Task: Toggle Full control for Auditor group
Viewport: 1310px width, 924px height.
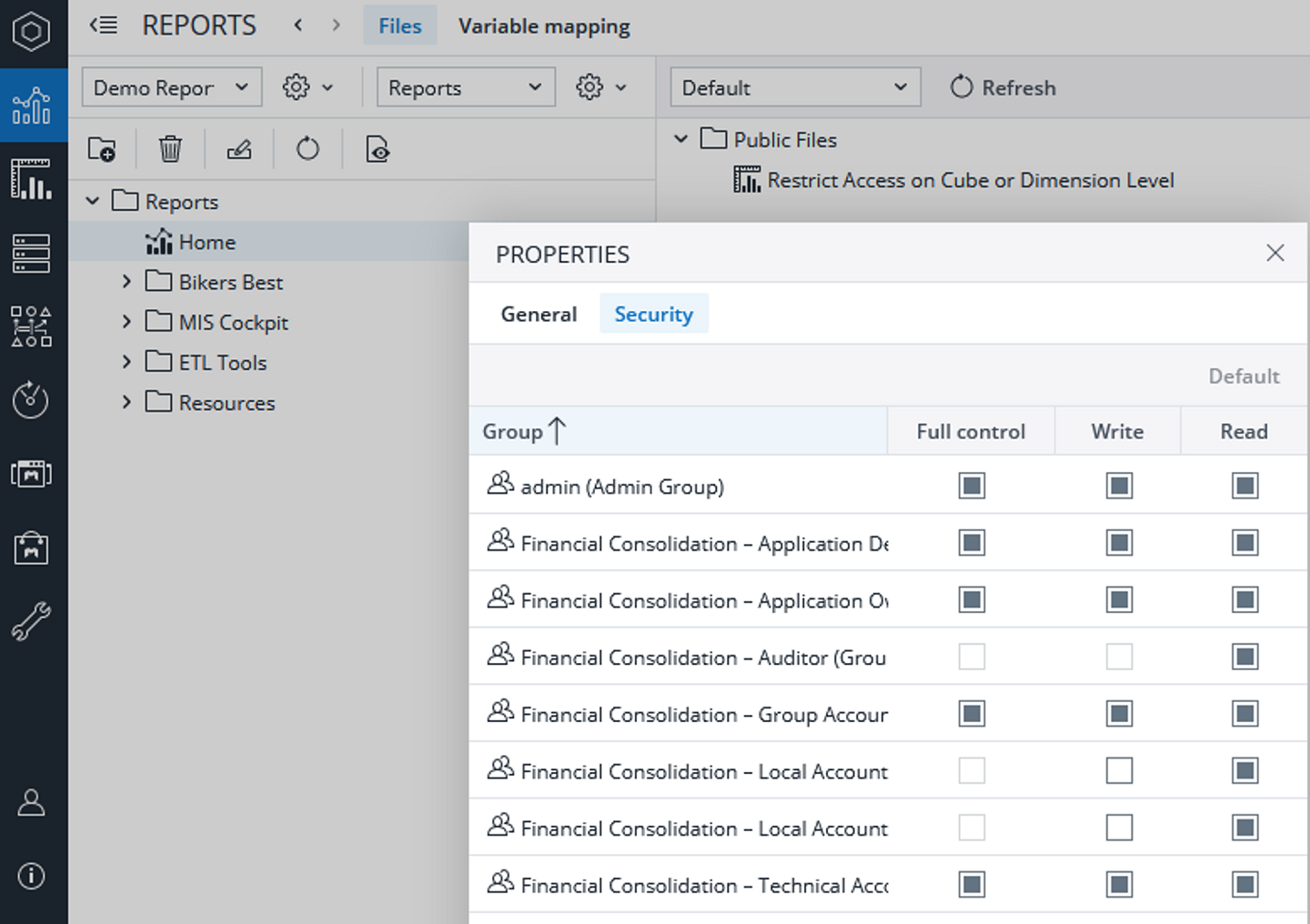Action: coord(972,657)
